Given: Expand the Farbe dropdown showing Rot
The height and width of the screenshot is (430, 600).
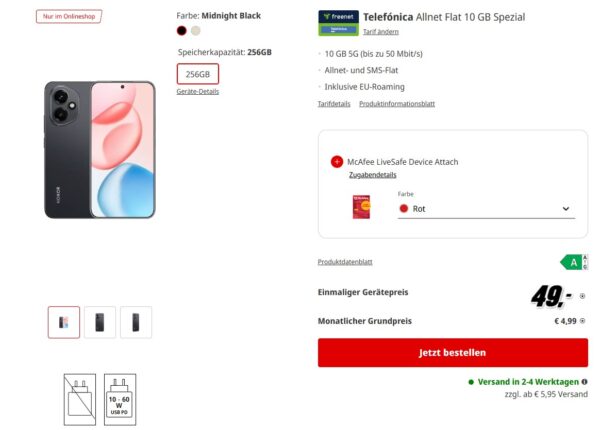Looking at the screenshot, I should pyautogui.click(x=484, y=209).
